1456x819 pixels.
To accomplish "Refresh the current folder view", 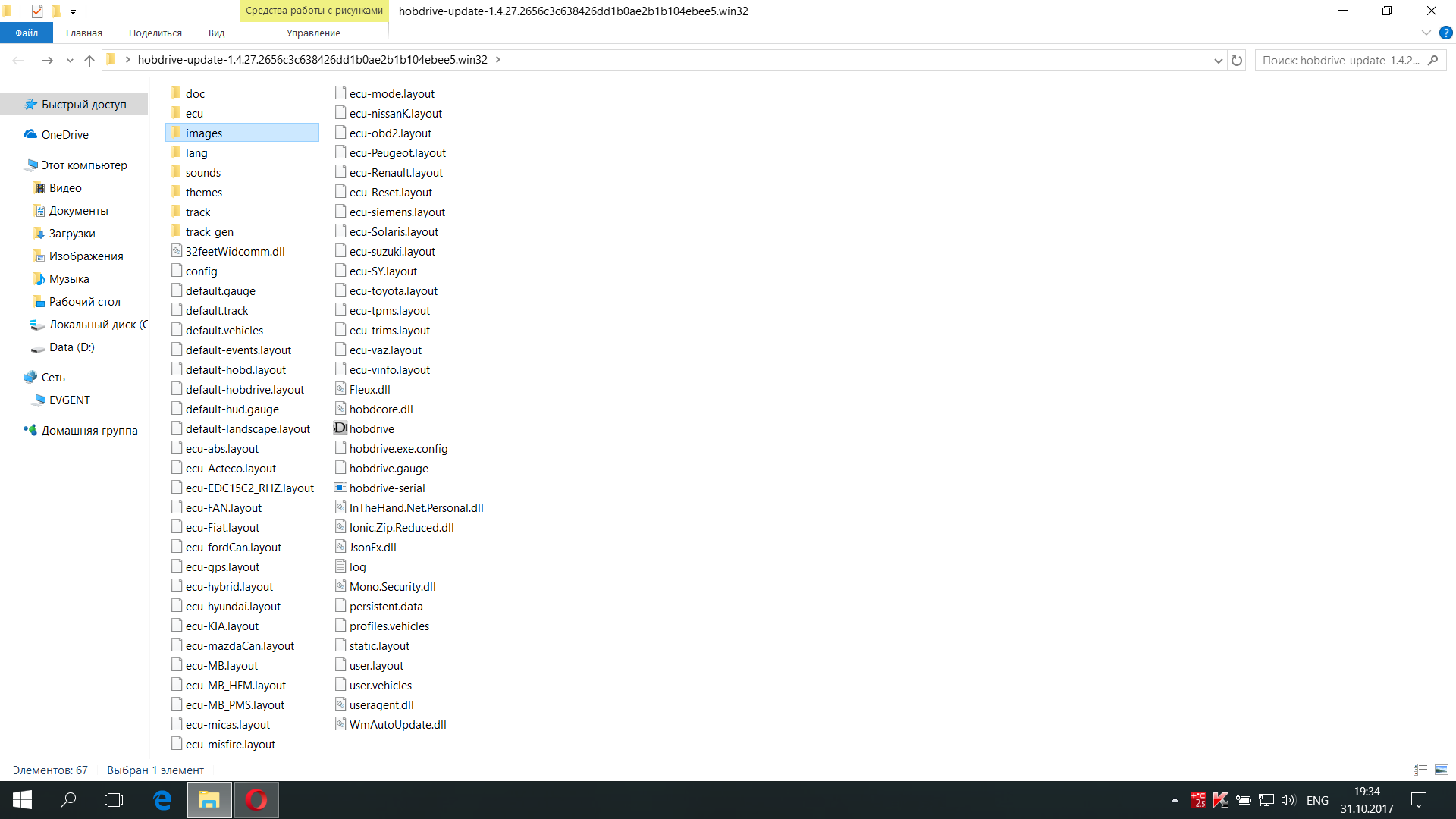I will tap(1237, 60).
